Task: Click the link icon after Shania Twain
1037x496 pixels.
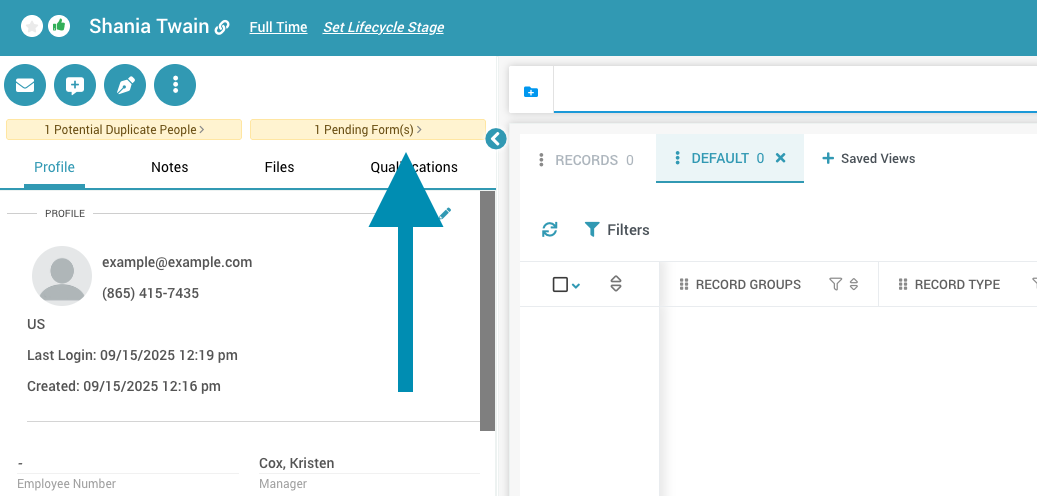Action: (222, 27)
